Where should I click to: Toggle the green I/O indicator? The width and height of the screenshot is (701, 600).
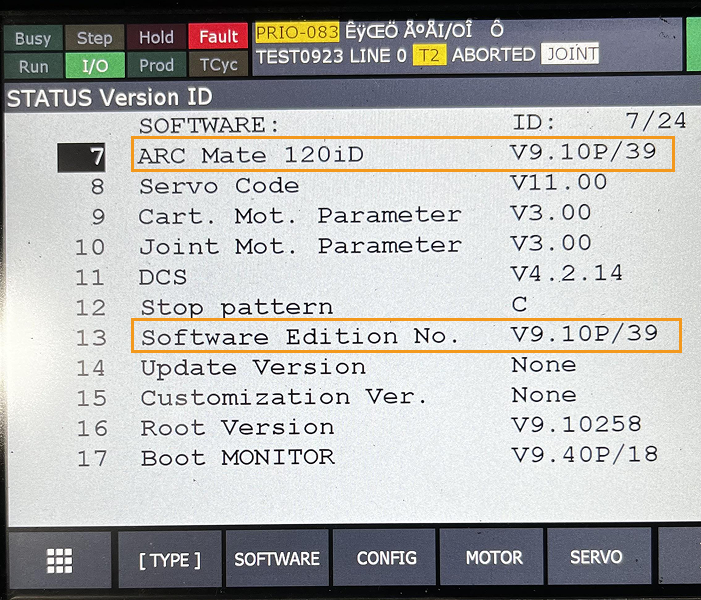tap(95, 66)
